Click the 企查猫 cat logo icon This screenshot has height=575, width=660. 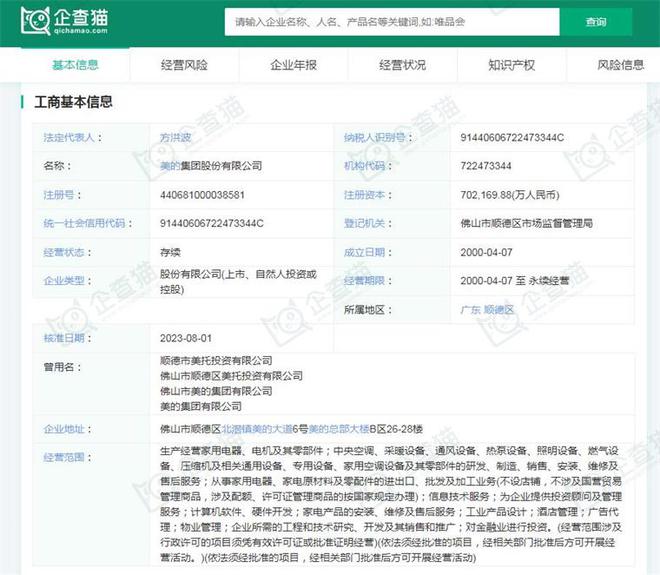(x=35, y=21)
